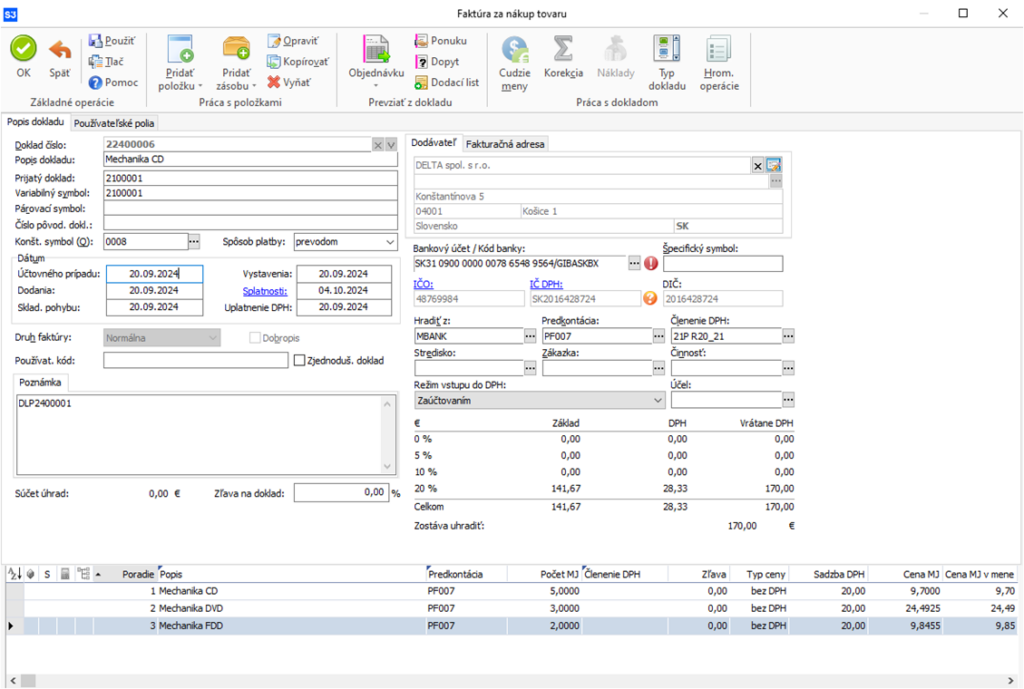
Task: Open the Fakturačná adresa tab
Action: point(505,144)
